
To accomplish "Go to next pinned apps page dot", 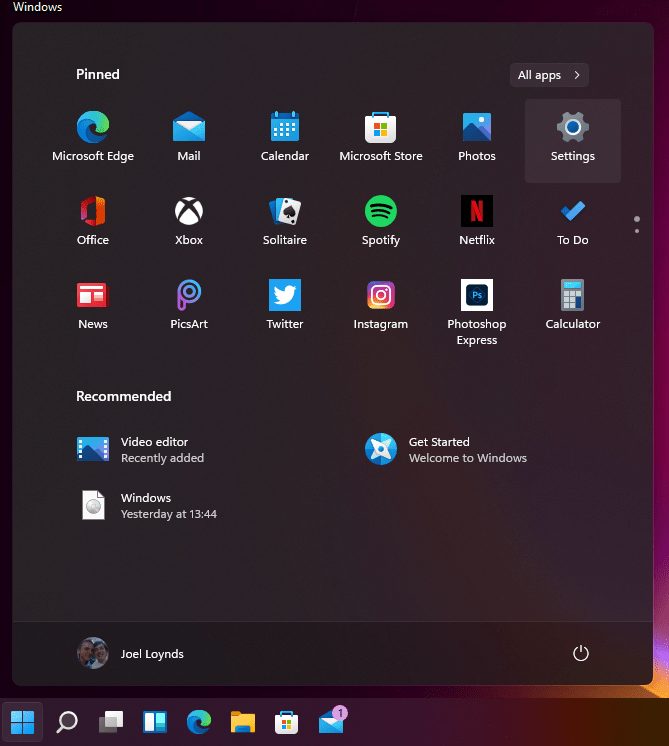I will pyautogui.click(x=637, y=231).
